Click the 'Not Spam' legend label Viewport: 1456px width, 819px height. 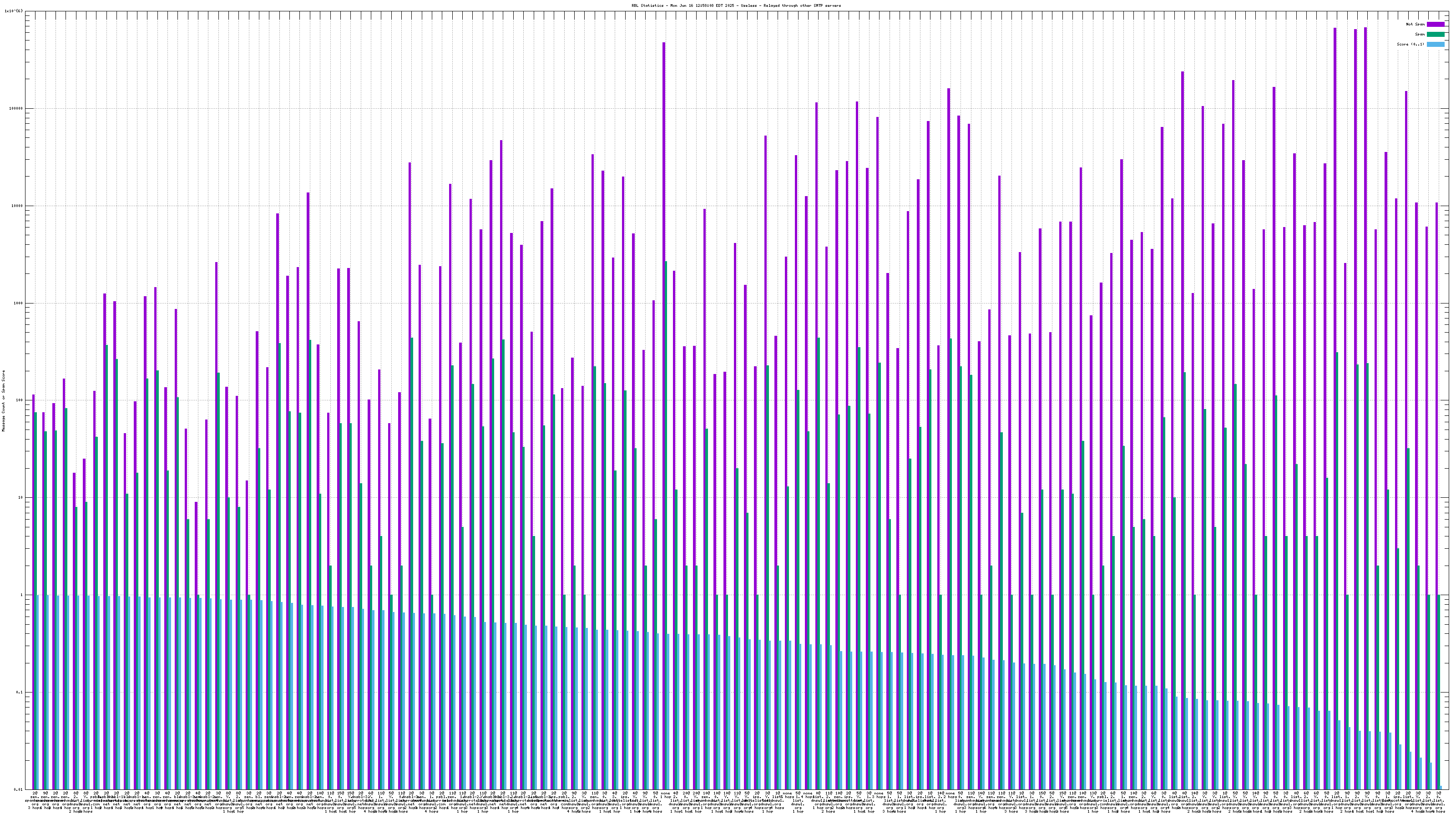[1416, 24]
